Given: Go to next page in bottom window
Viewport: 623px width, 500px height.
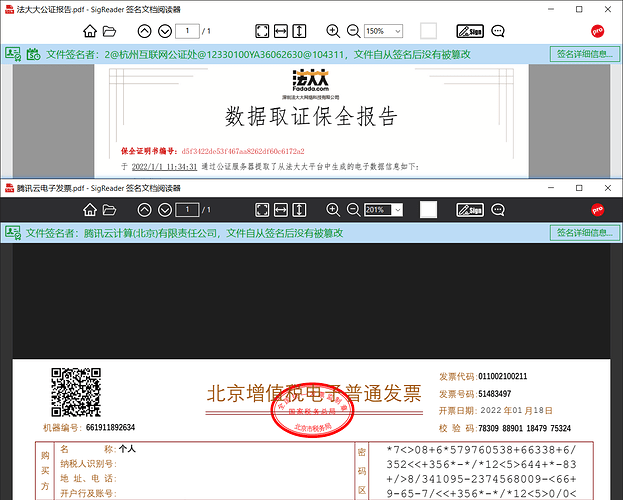Looking at the screenshot, I should click(165, 209).
